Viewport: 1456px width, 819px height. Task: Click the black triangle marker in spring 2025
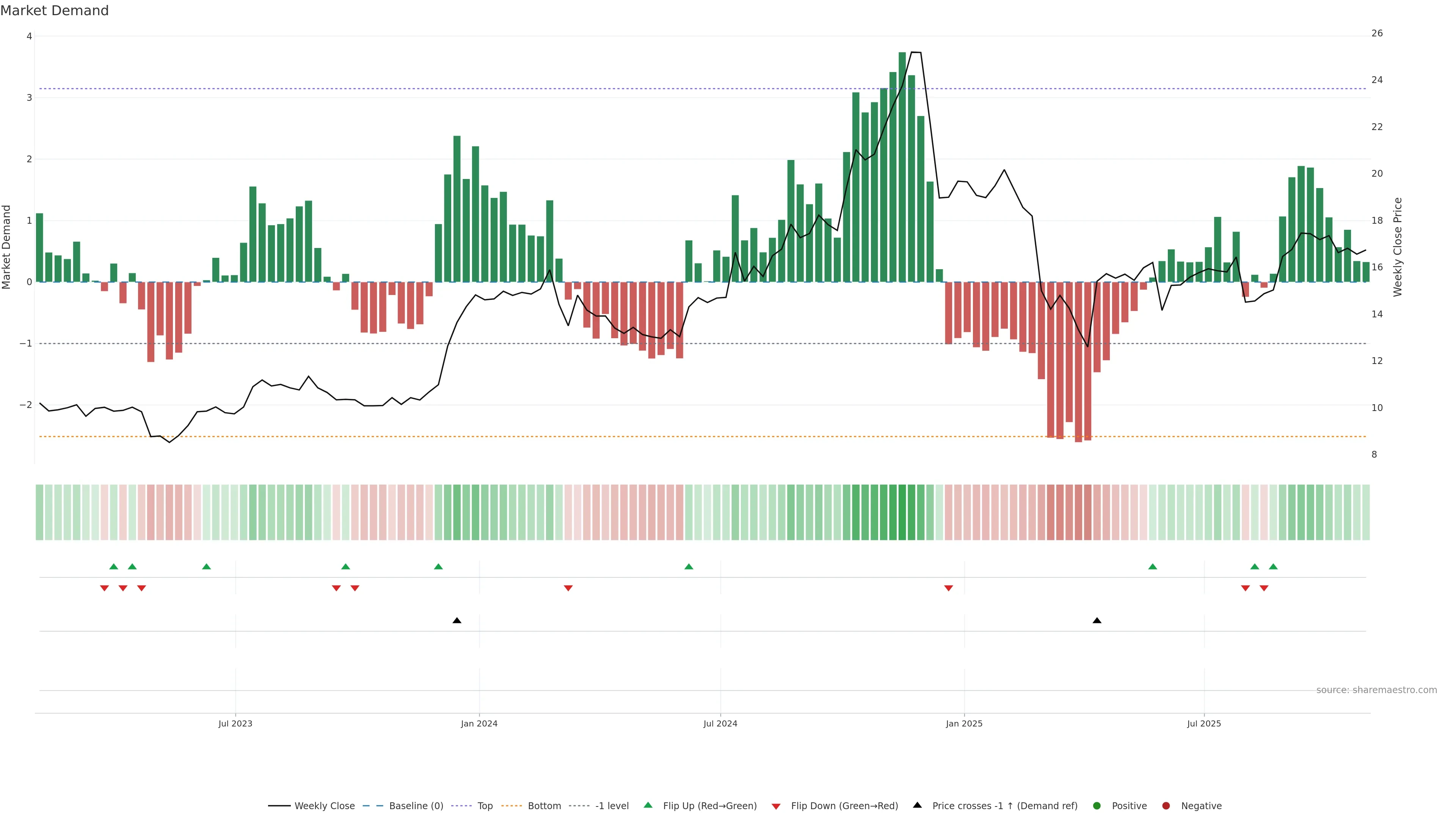pyautogui.click(x=1097, y=621)
